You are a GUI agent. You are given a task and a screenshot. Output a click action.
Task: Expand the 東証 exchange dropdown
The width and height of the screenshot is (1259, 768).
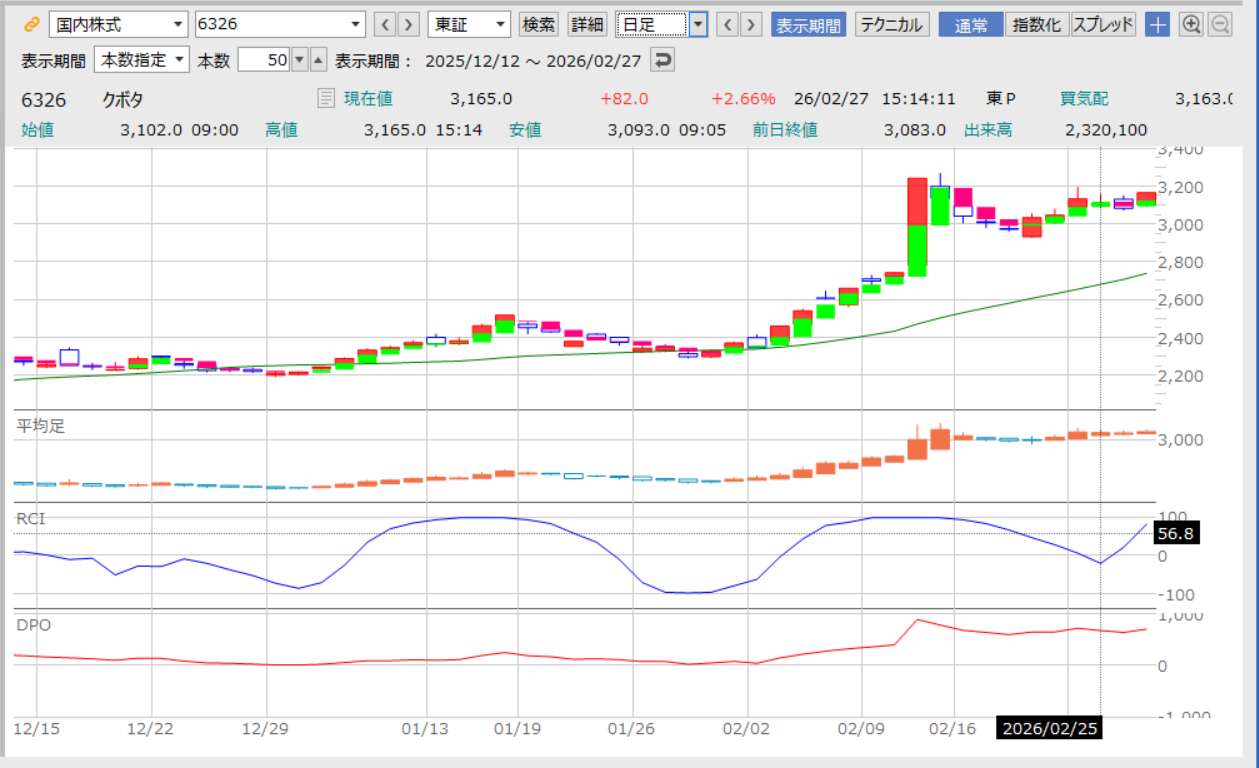click(469, 25)
